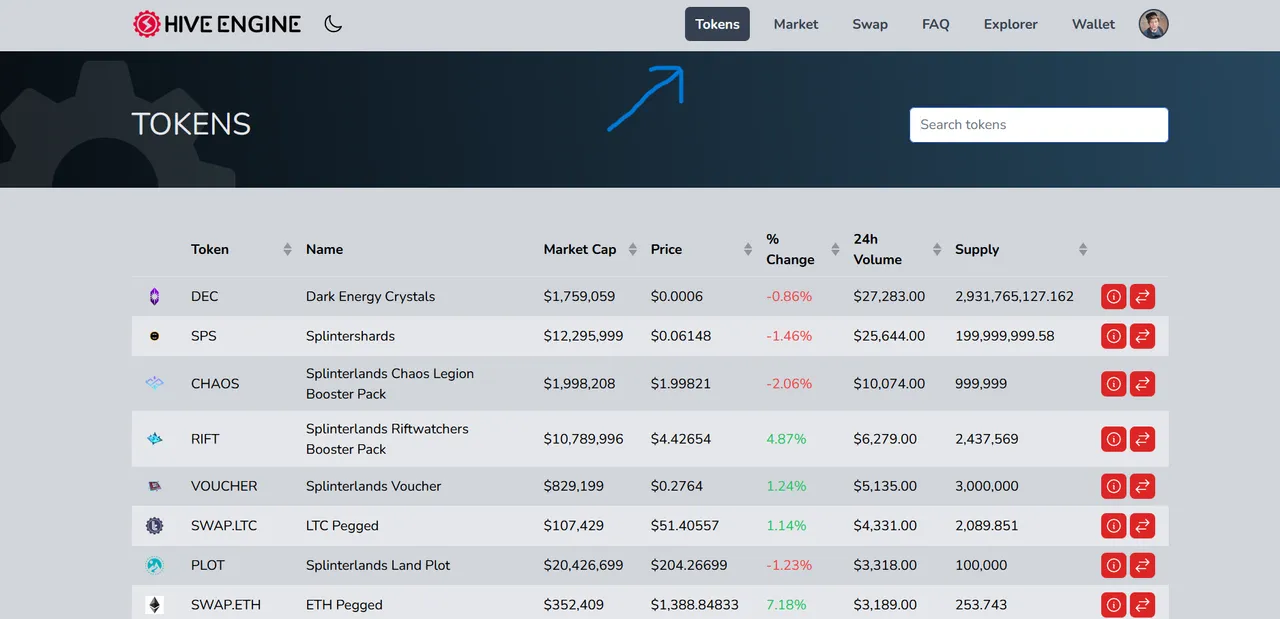This screenshot has height=619, width=1280.
Task: Open trade button for SPS token
Action: 1143,336
